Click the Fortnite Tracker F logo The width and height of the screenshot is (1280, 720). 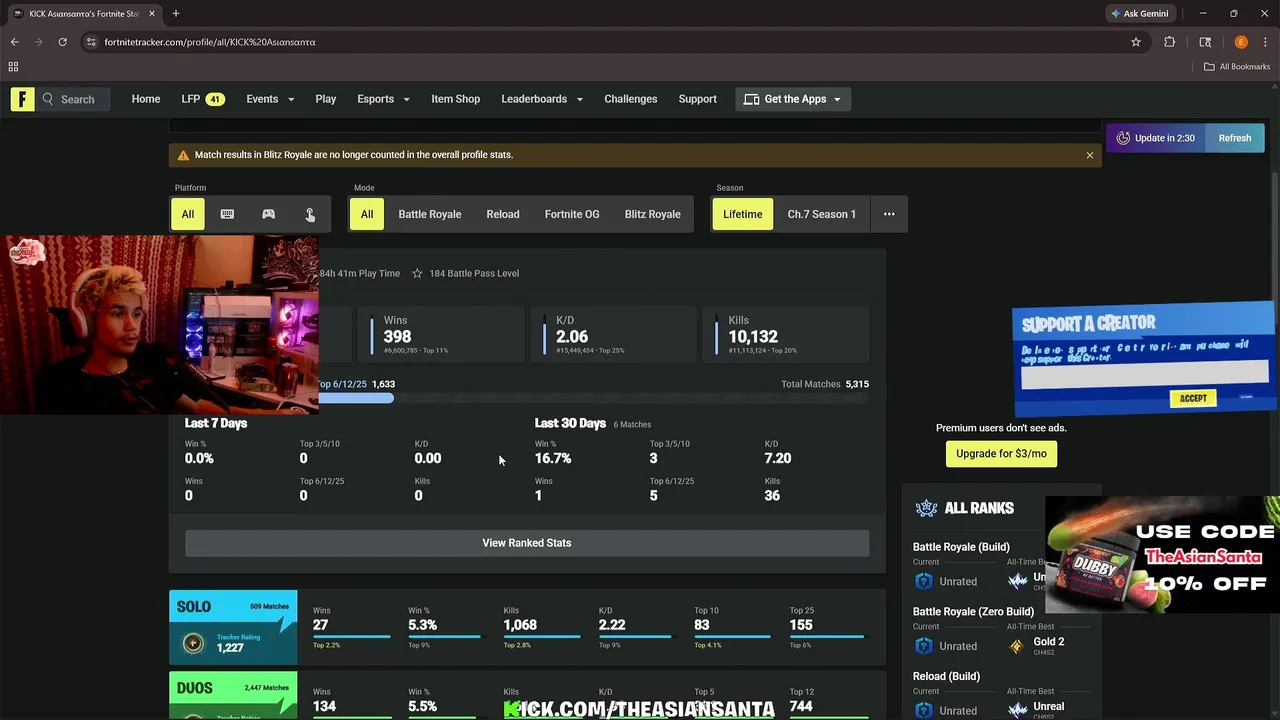(x=22, y=99)
